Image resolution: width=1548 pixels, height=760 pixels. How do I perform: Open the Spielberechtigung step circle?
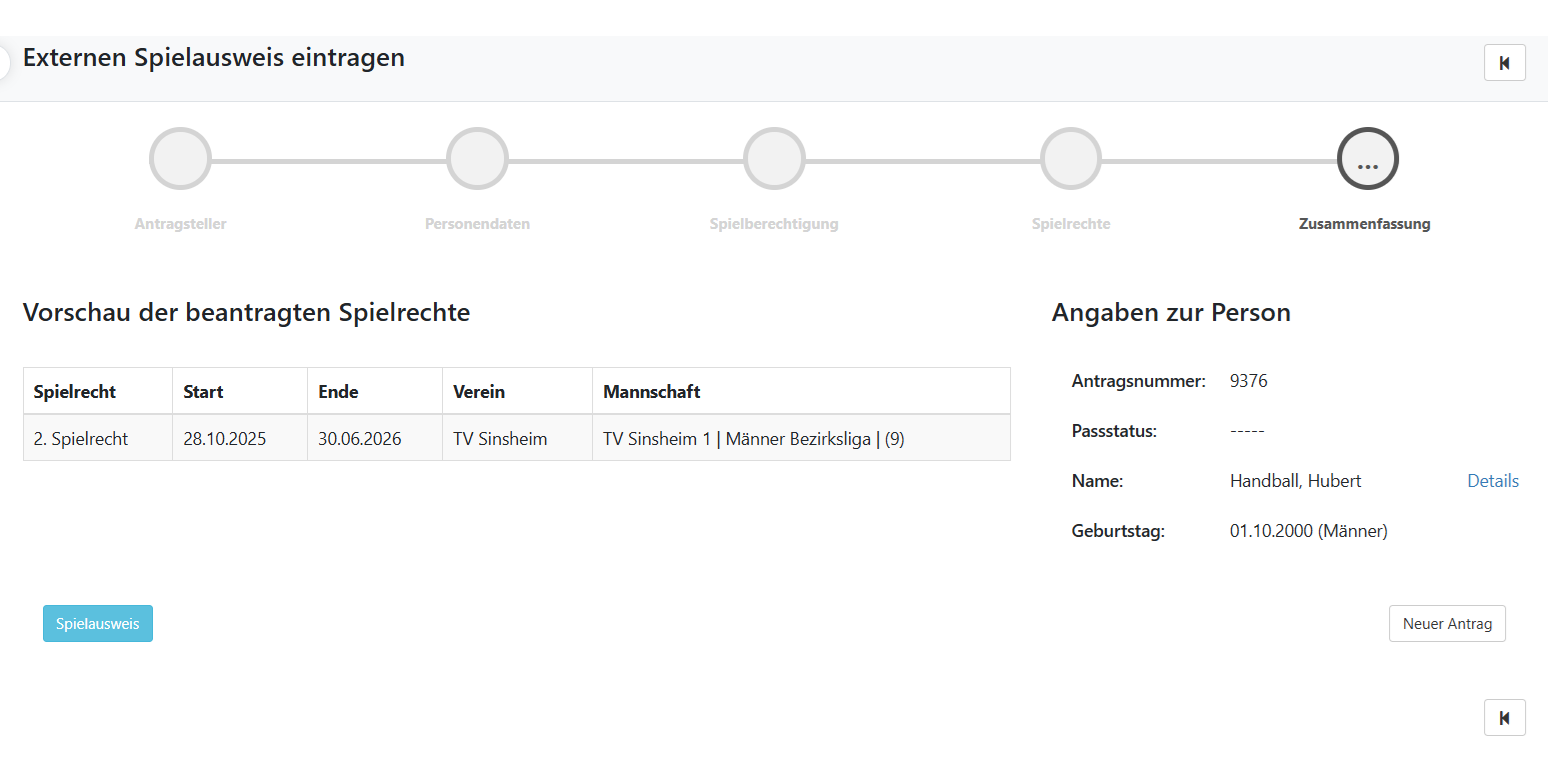(x=774, y=159)
